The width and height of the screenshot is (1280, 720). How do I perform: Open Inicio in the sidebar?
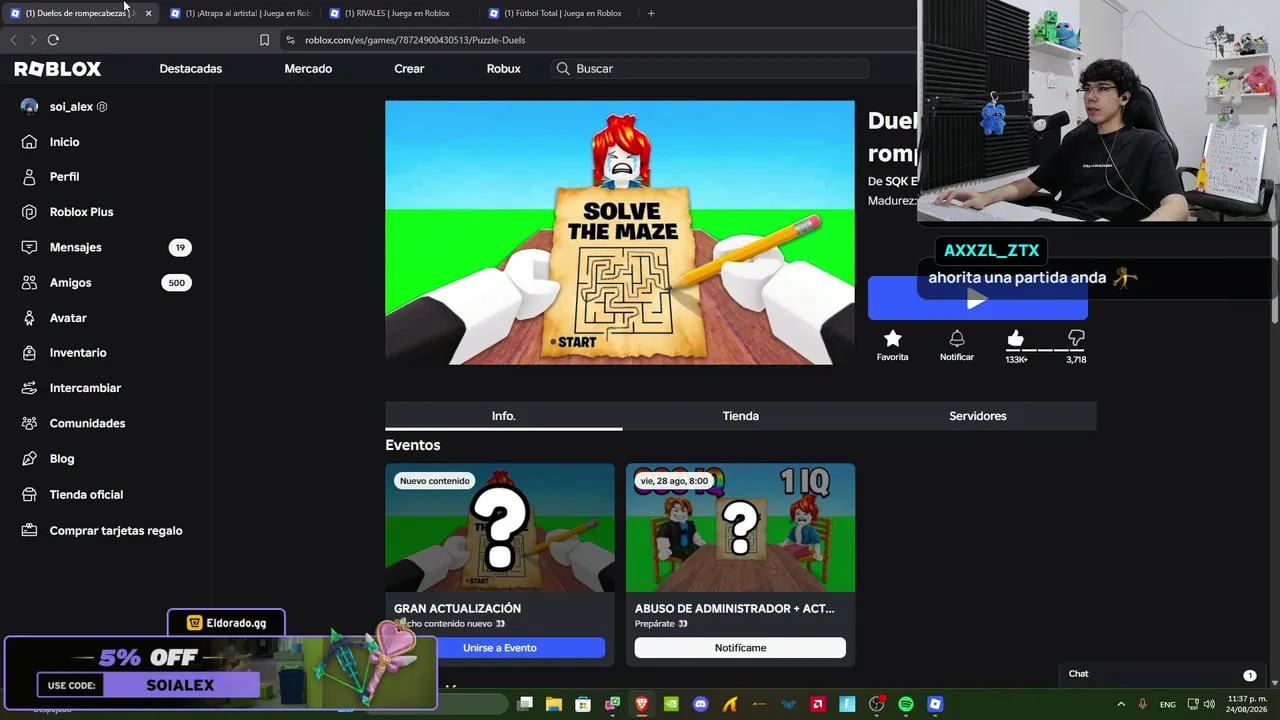click(64, 142)
